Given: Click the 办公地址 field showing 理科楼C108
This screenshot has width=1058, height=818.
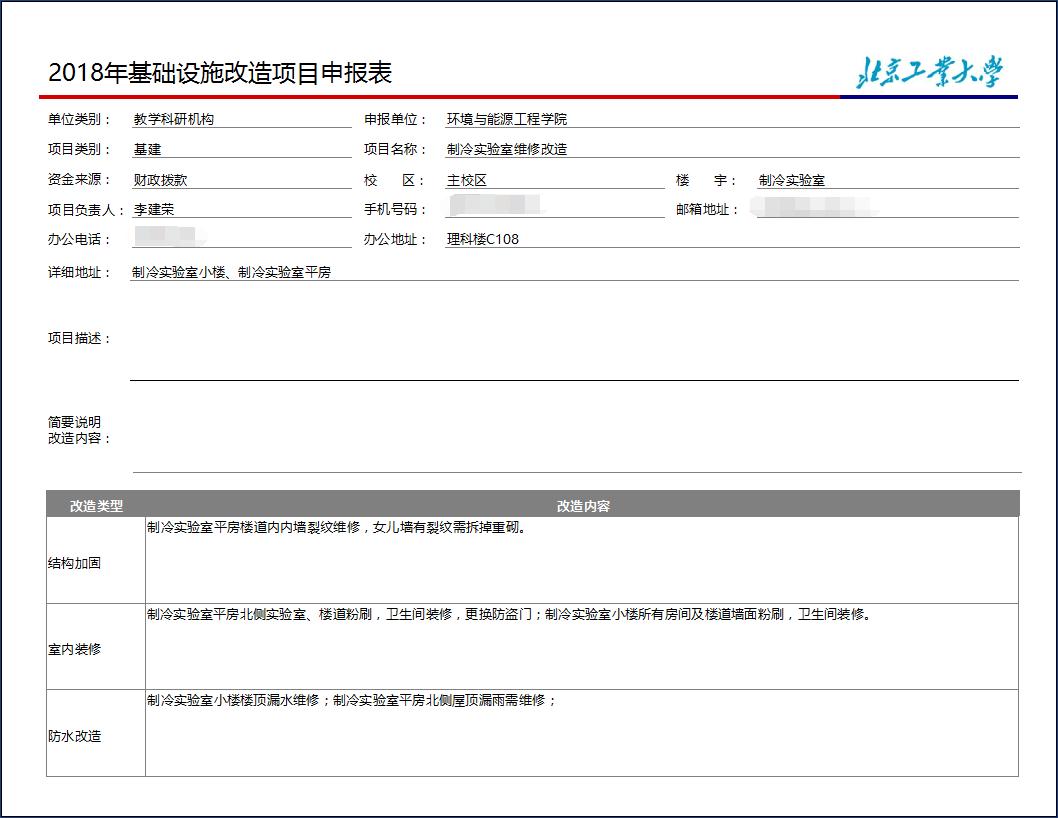Looking at the screenshot, I should [x=731, y=240].
